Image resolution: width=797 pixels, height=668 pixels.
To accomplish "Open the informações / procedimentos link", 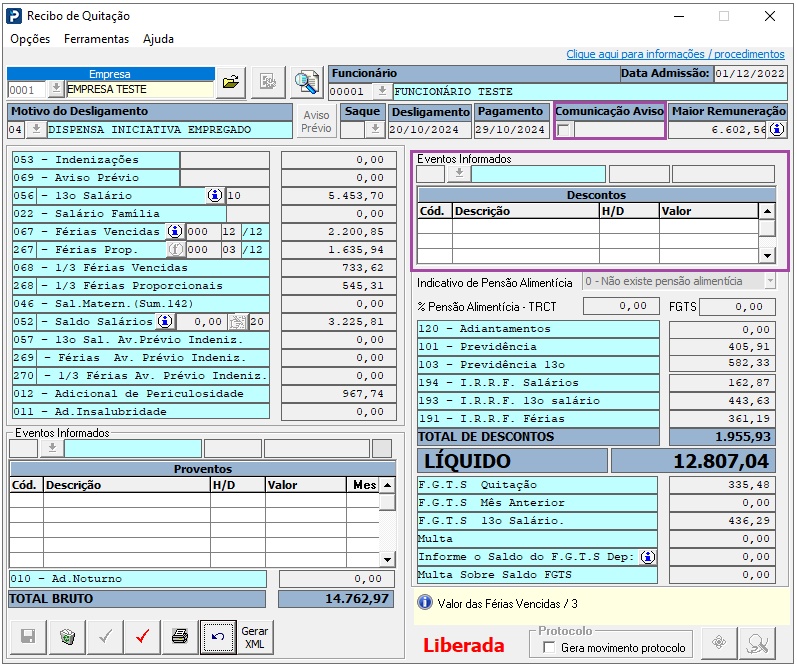I will [675, 54].
